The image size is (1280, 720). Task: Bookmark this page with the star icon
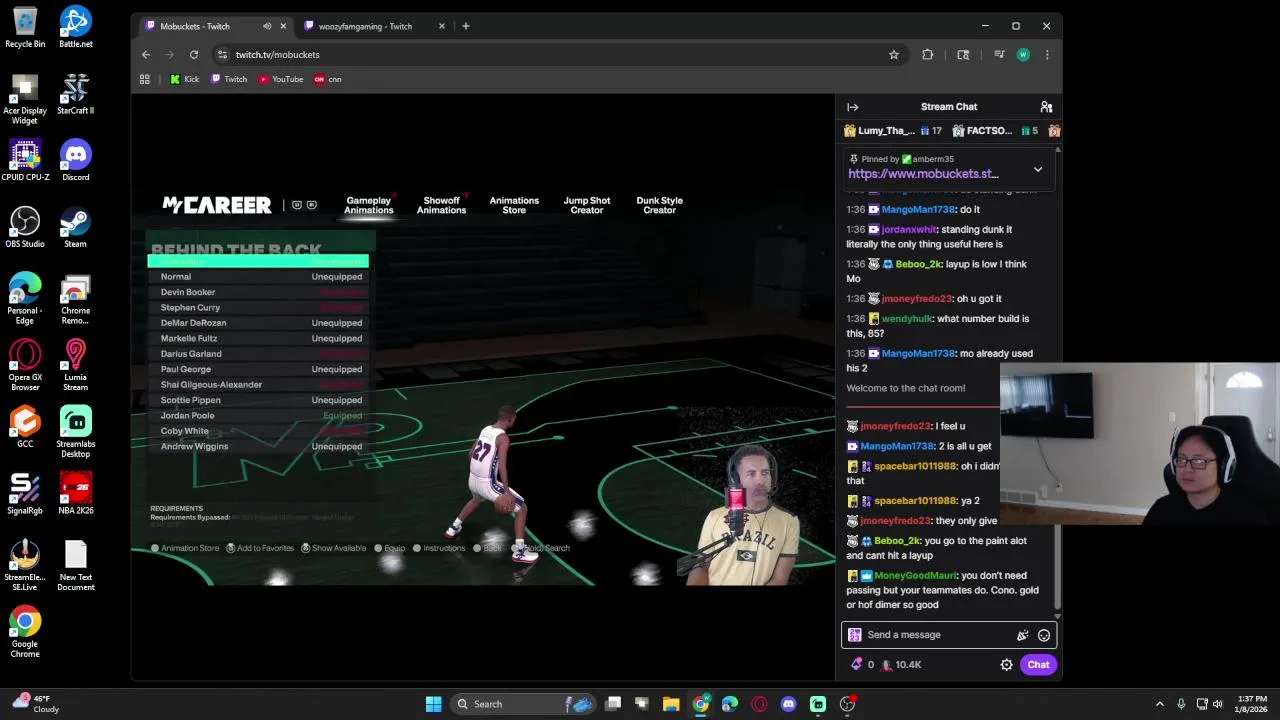[x=894, y=55]
